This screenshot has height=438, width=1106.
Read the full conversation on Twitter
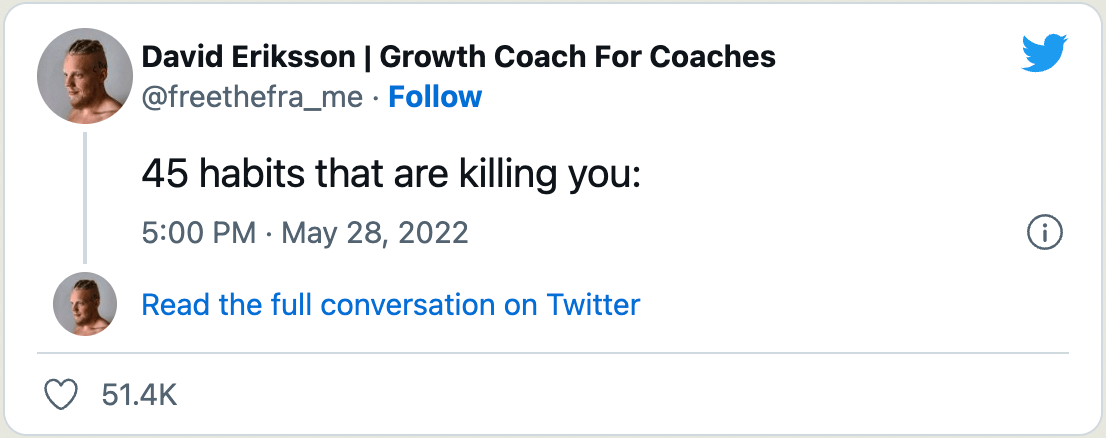point(390,304)
